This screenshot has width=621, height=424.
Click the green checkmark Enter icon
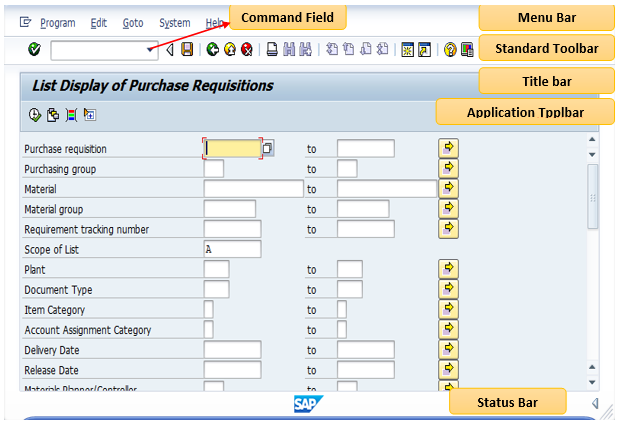click(34, 49)
